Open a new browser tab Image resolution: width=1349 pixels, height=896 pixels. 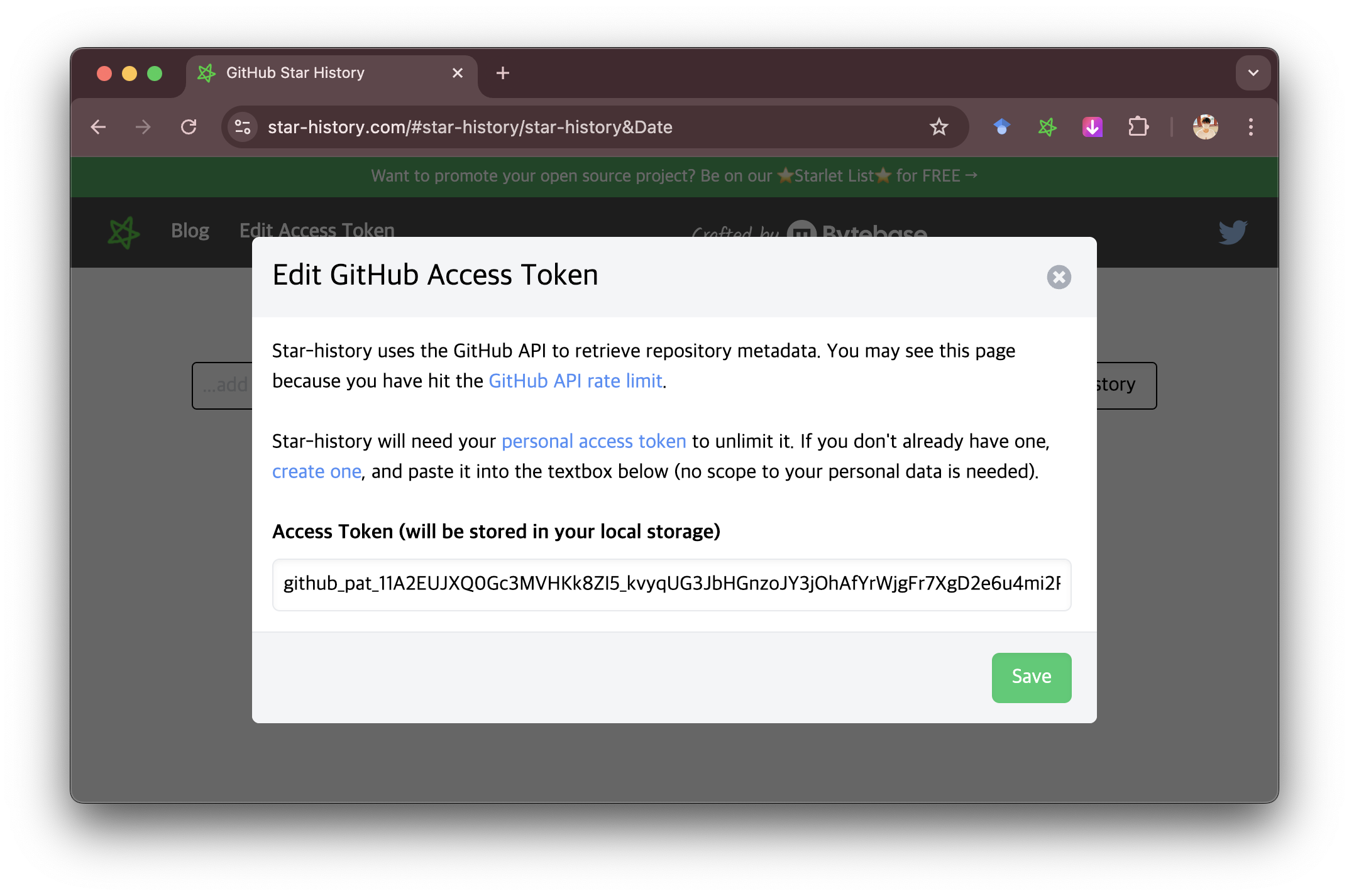tap(502, 73)
